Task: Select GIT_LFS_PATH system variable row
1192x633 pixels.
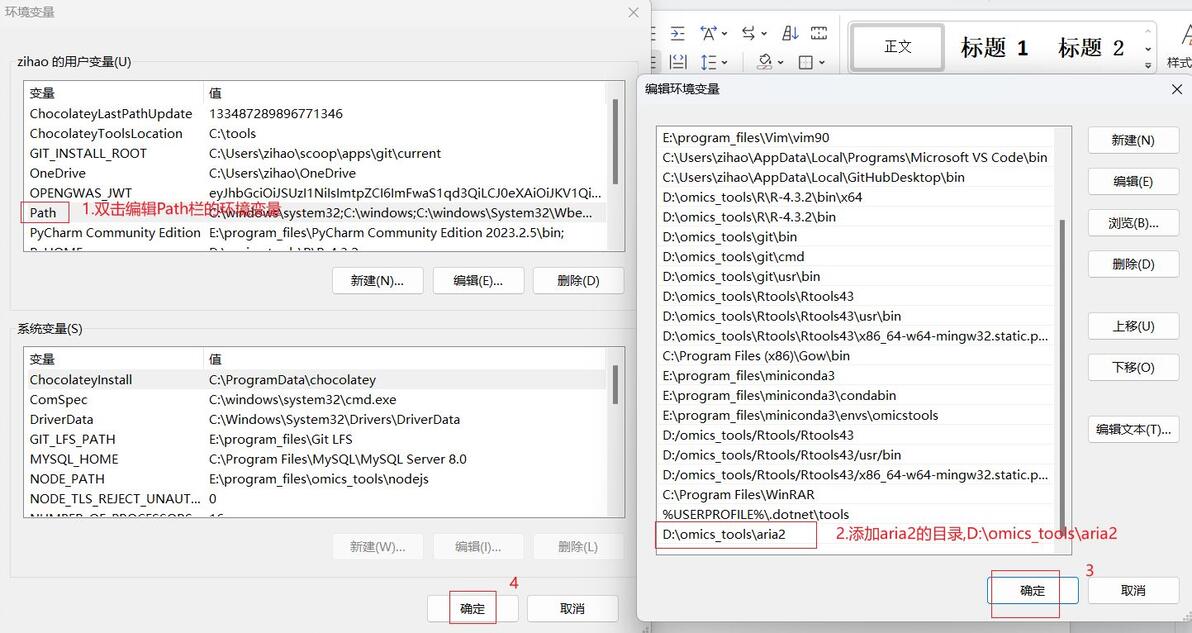Action: pos(315,439)
